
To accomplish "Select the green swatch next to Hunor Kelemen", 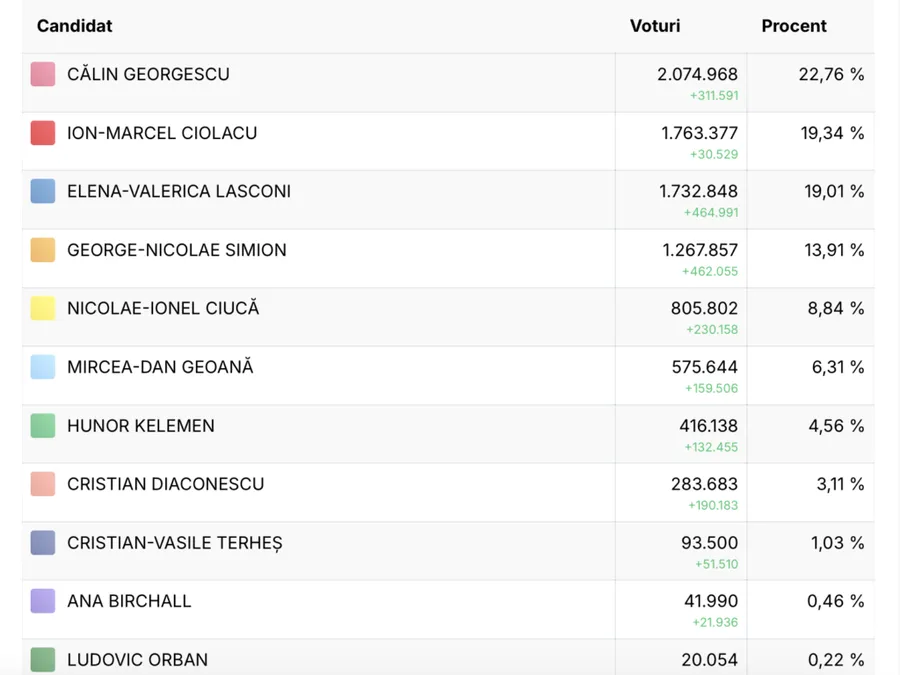I will tap(43, 425).
